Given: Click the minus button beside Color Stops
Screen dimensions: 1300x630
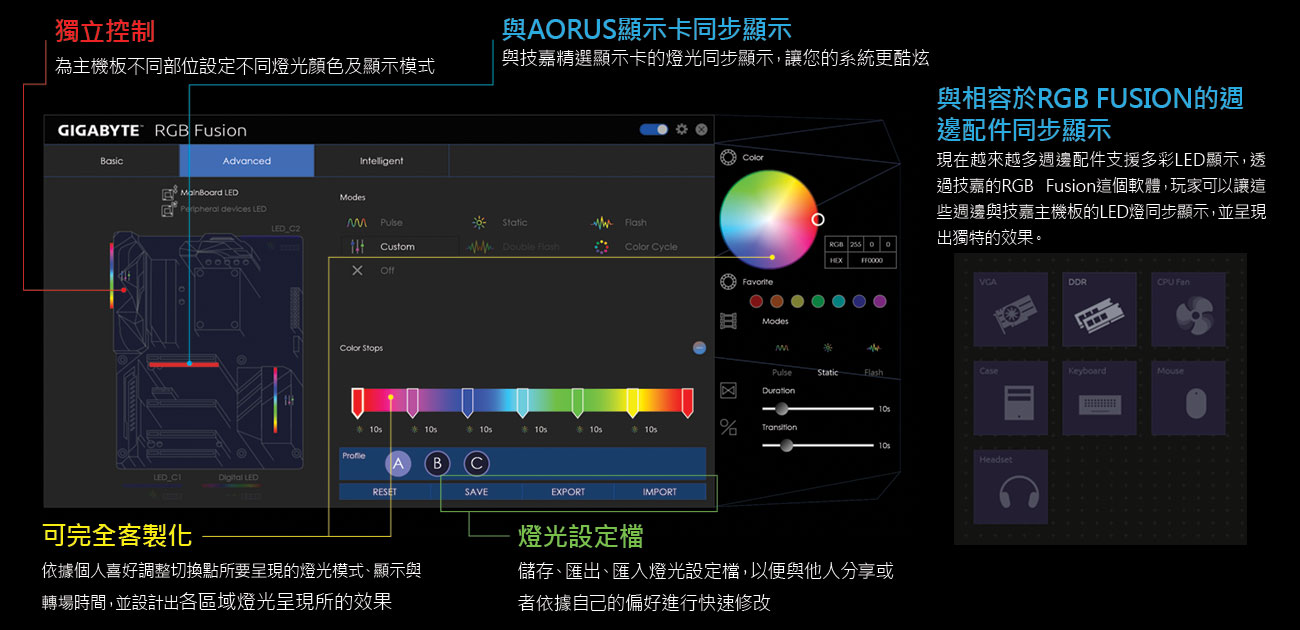Looking at the screenshot, I should (x=699, y=348).
